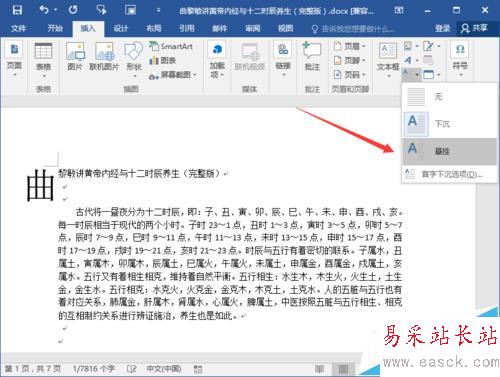Screen dimensions: 500x377
Task: Click the Drop Cap button in ribbon
Action: 410,74
